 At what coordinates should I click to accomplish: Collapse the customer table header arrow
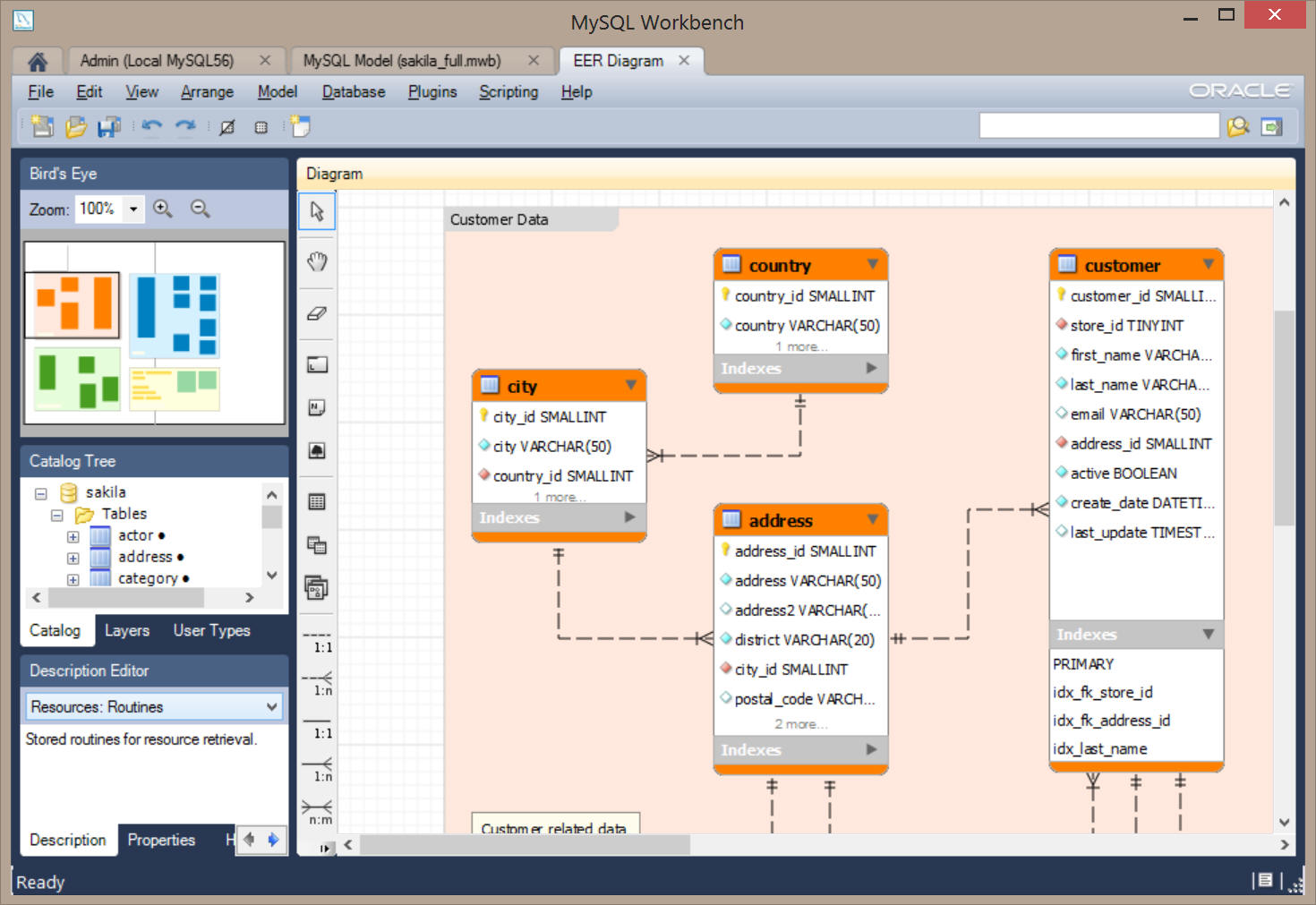[1209, 264]
